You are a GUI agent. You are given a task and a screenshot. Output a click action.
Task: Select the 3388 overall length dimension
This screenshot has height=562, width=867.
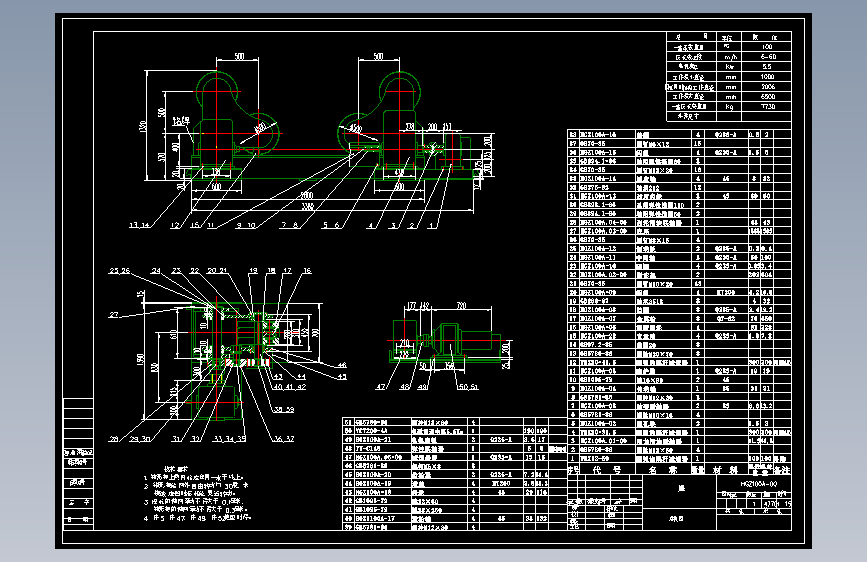[x=308, y=207]
